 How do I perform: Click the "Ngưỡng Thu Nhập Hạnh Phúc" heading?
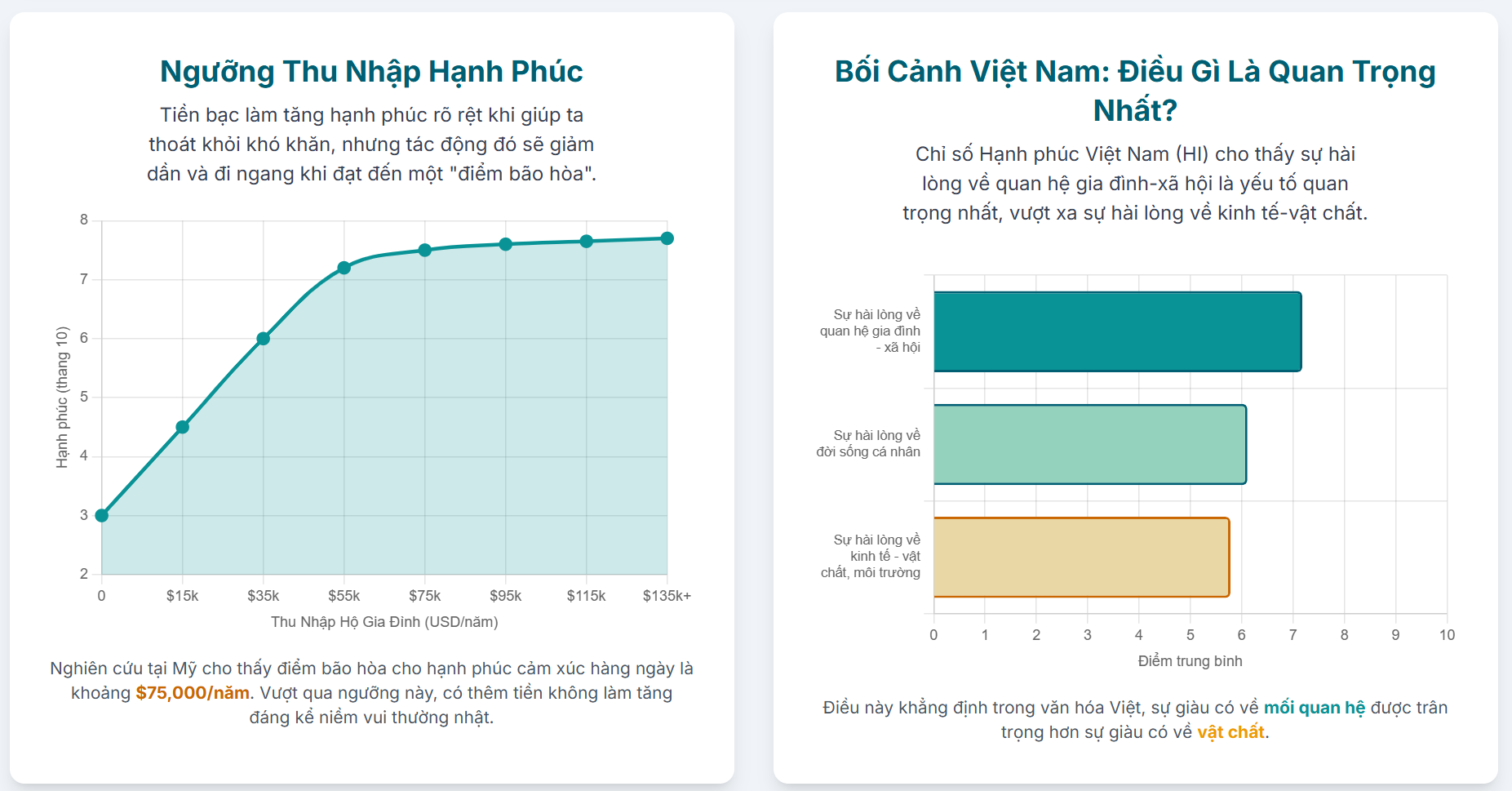(371, 71)
